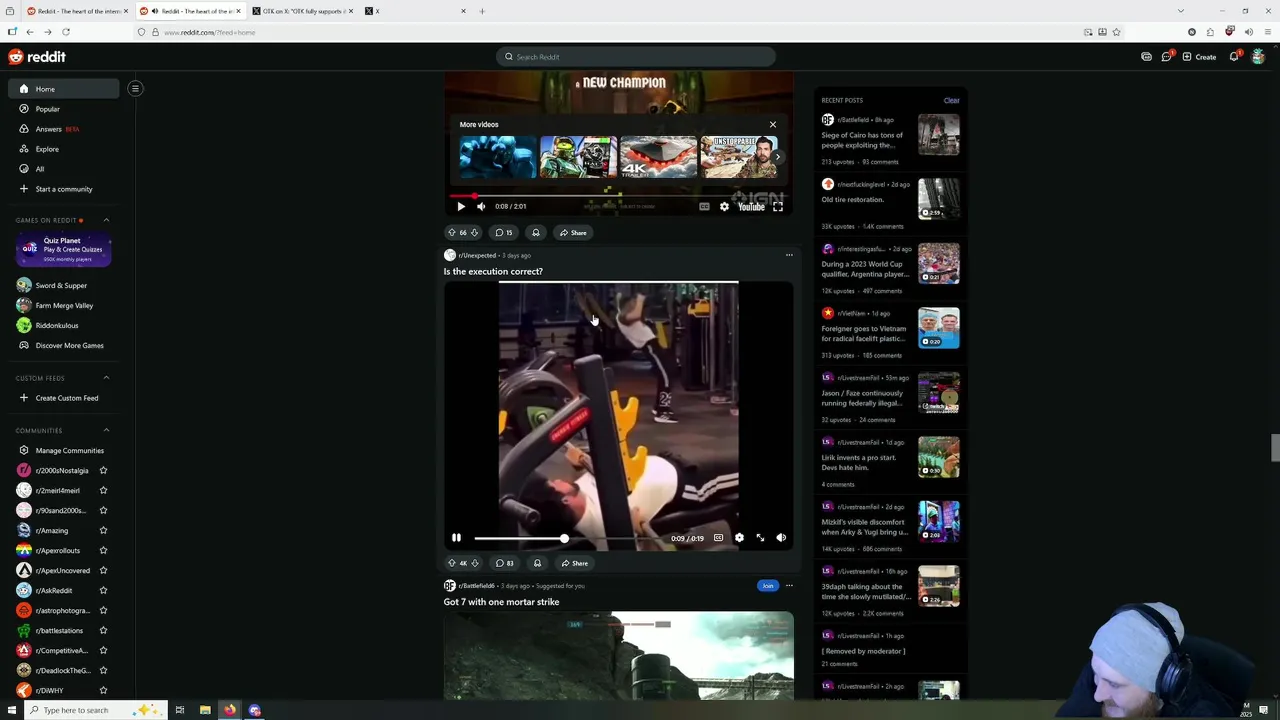Open the user avatar profile menu
Viewport: 1280px width, 720px height.
(x=1258, y=57)
